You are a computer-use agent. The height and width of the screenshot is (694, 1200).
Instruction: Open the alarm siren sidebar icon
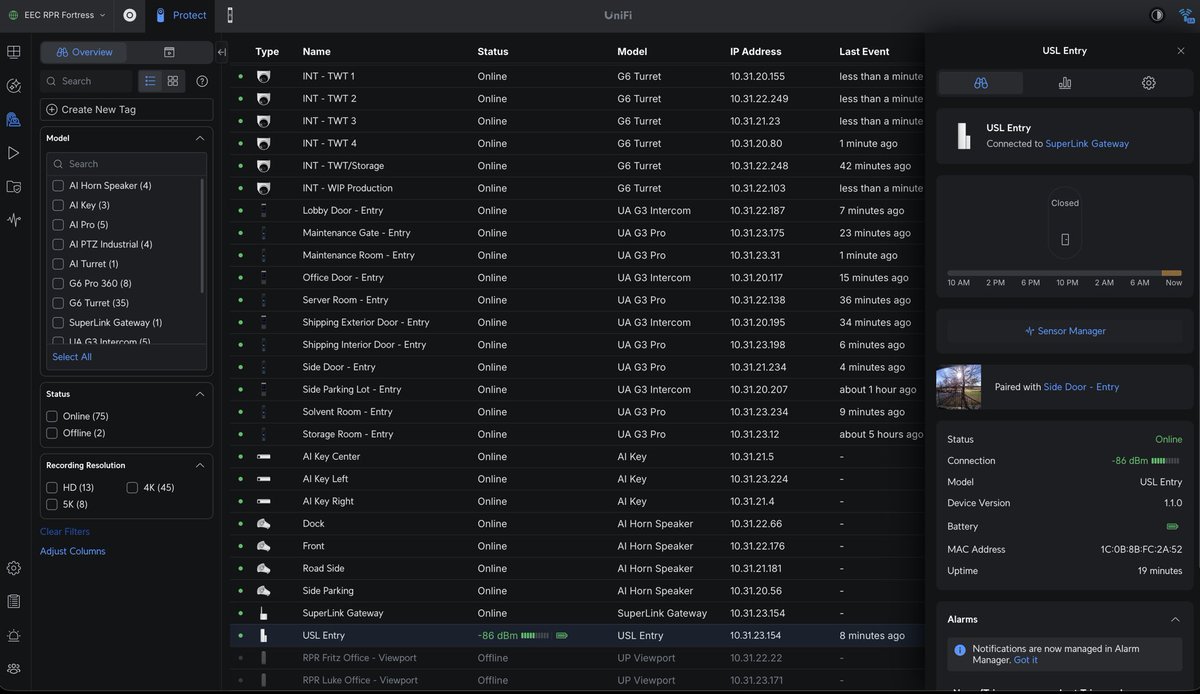13,635
